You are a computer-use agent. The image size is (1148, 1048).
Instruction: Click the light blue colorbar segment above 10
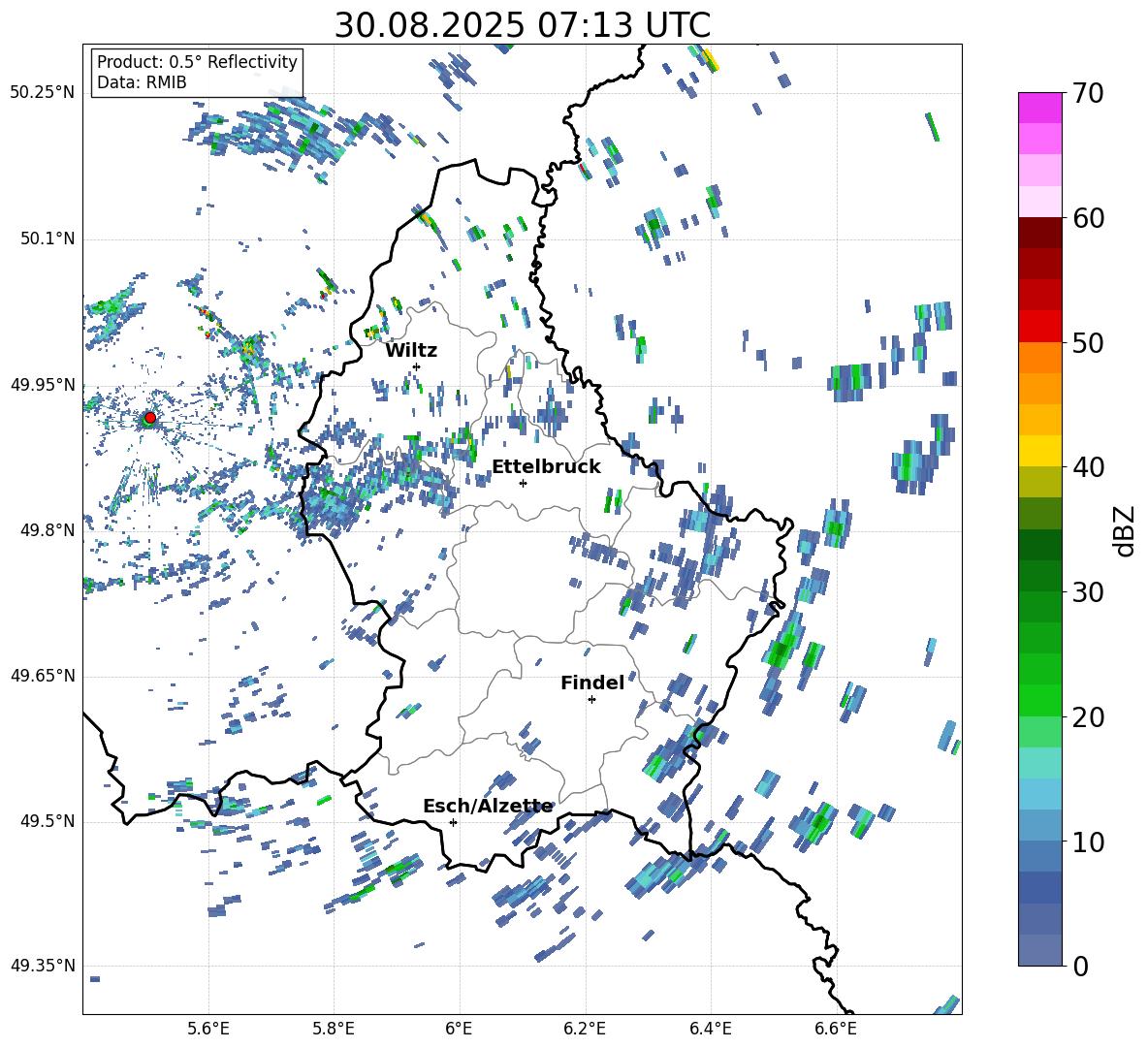click(1039, 826)
